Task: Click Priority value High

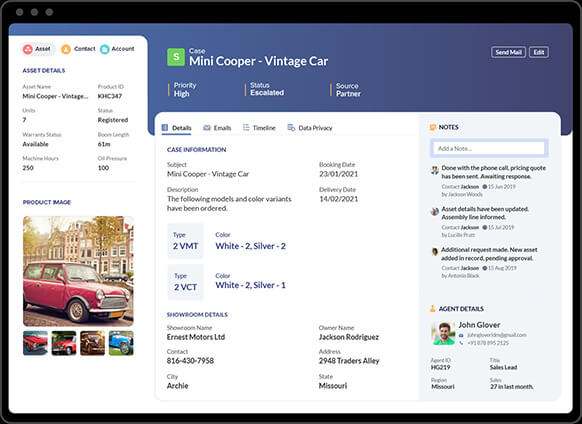Action: point(182,94)
